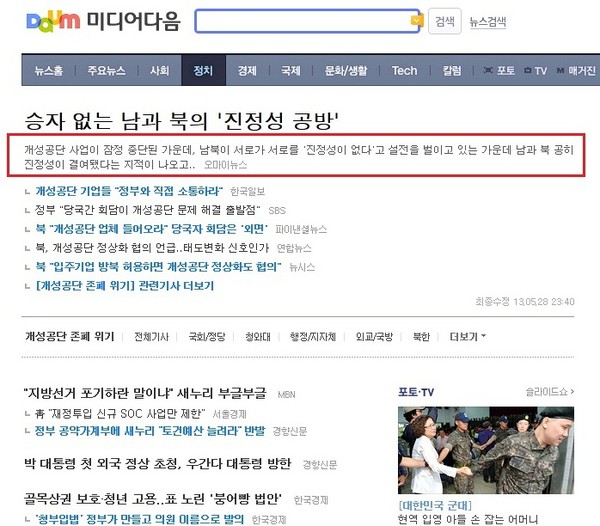
Task: Open the 문화/생활 menu item
Action: click(x=346, y=71)
